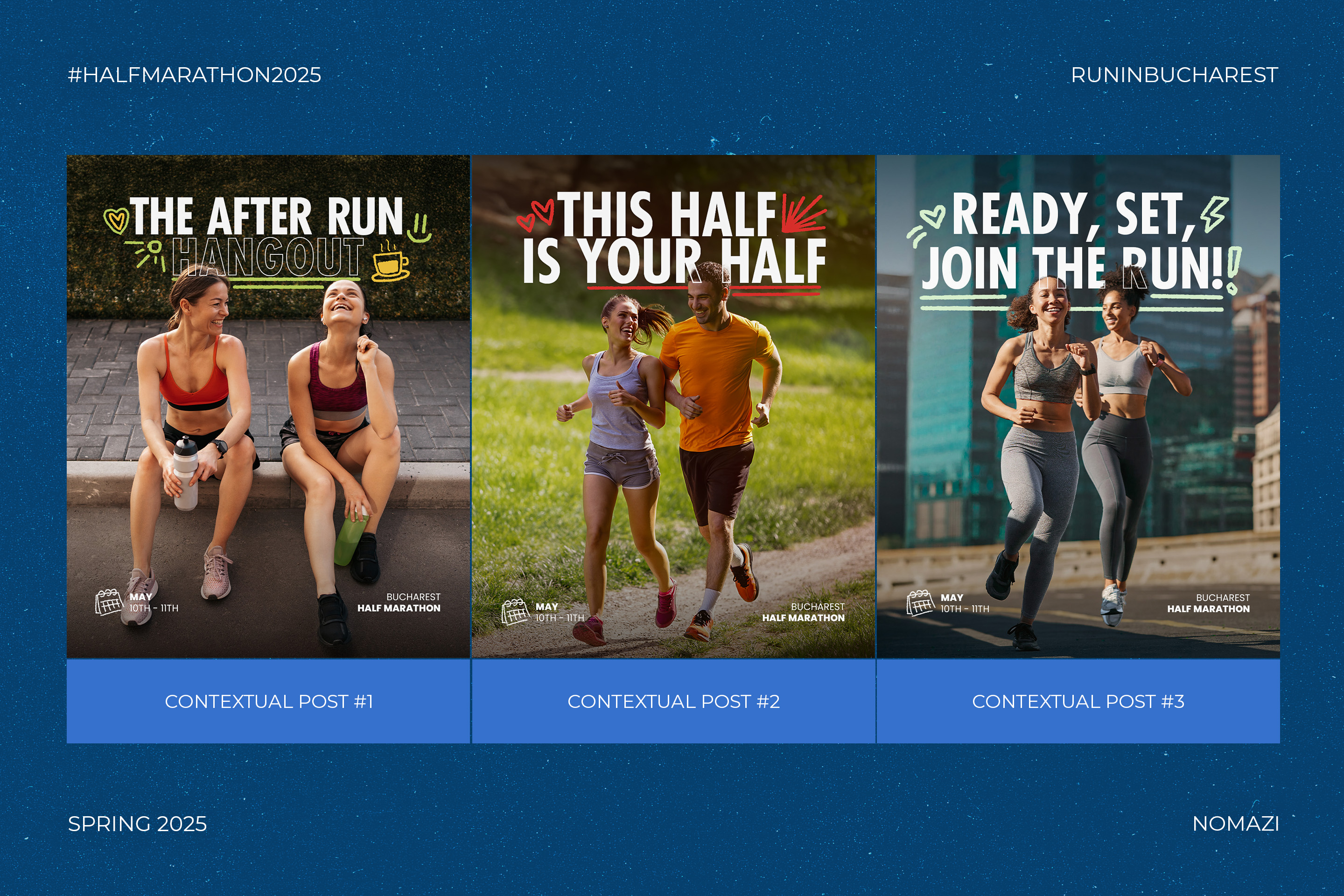Click the calendar icon on third post

[920, 603]
